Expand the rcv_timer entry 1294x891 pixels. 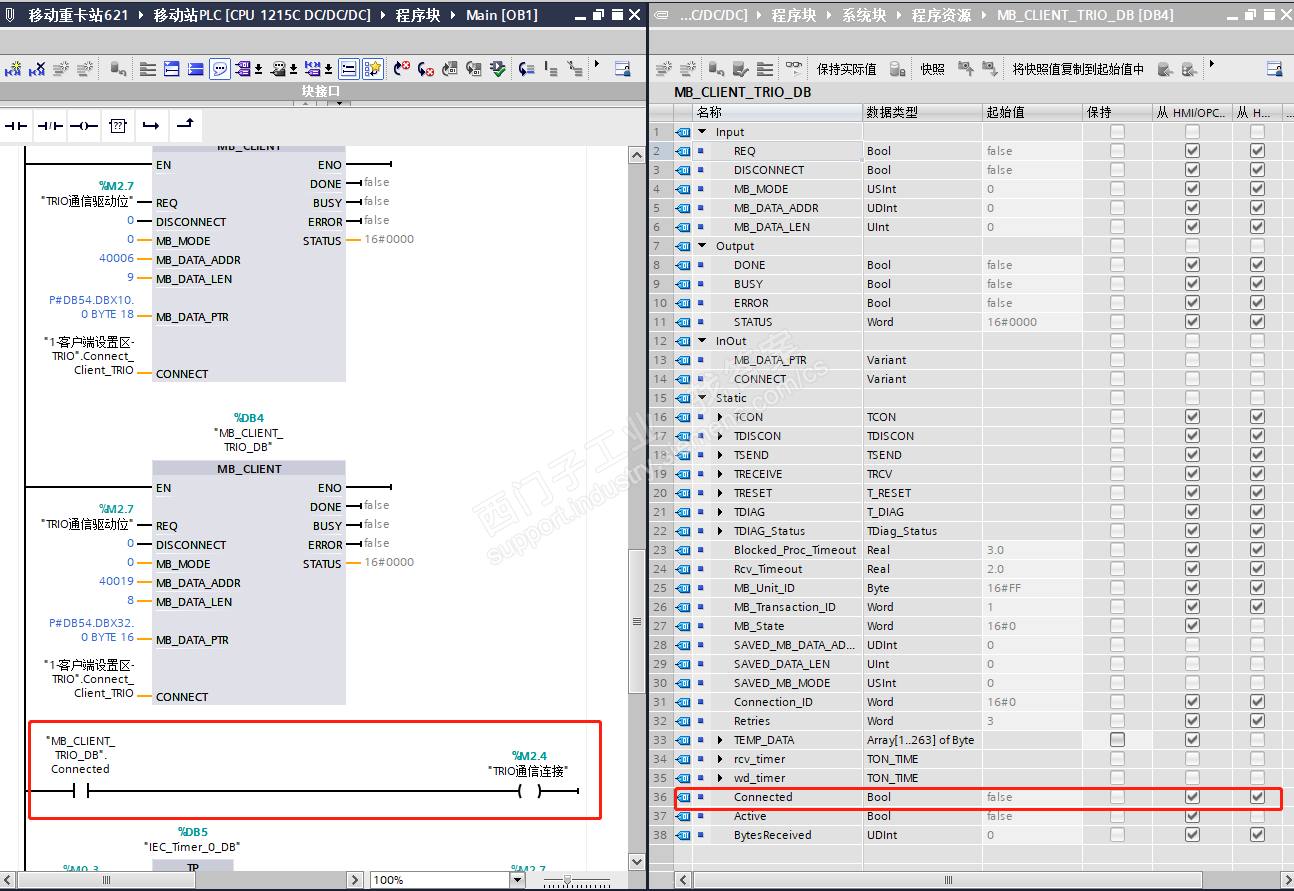[x=720, y=759]
